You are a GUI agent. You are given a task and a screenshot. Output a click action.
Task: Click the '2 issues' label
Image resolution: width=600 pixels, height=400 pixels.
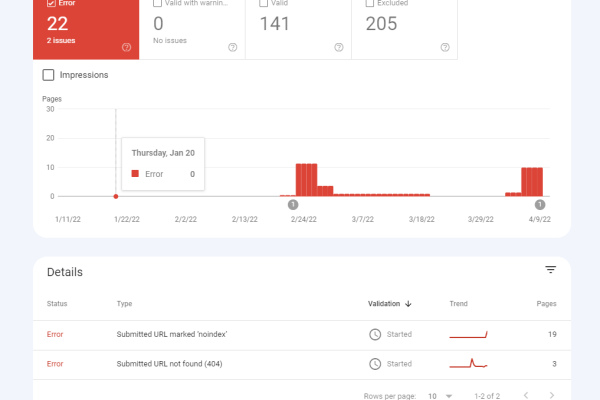click(x=61, y=41)
